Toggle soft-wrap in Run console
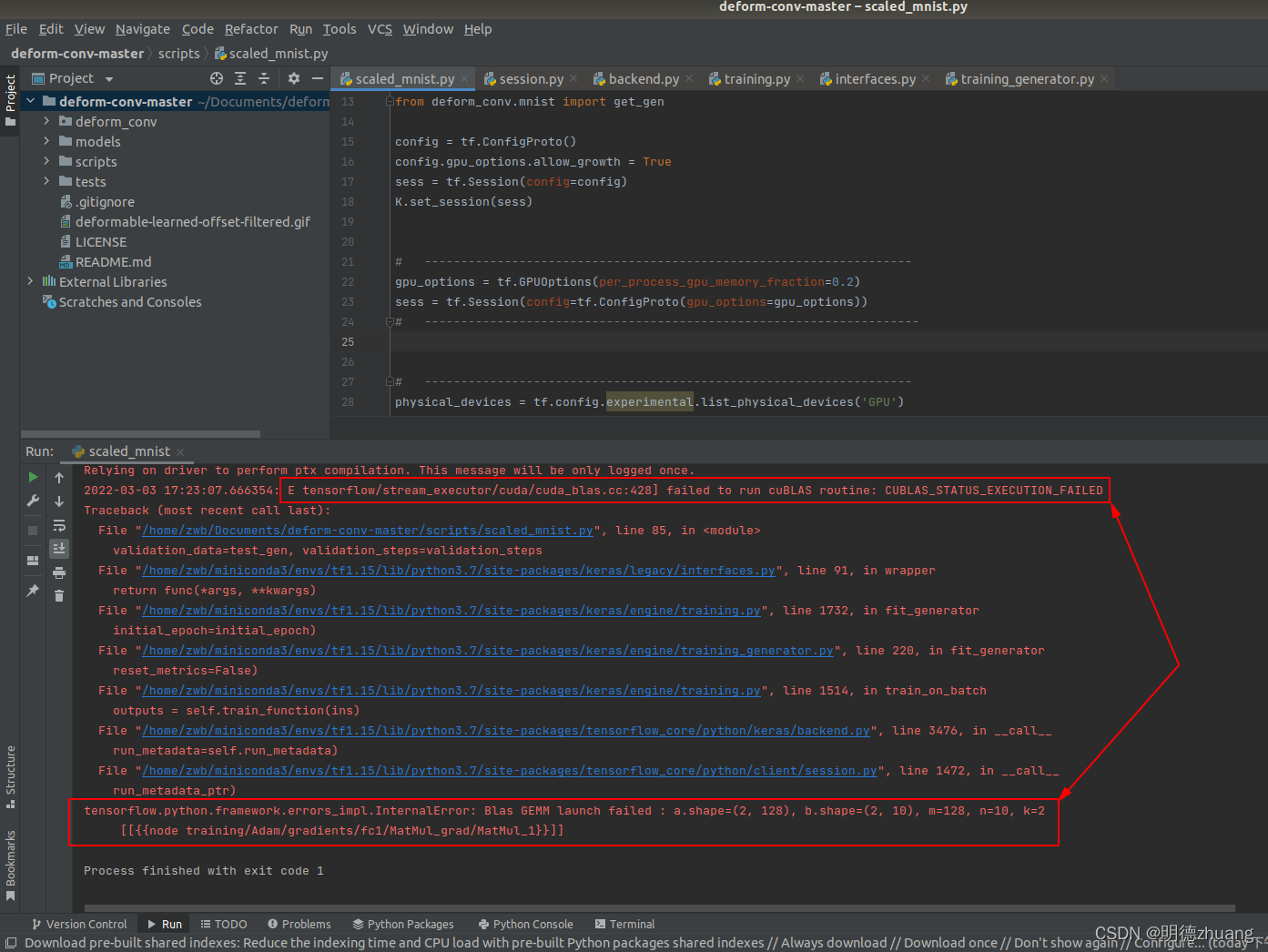The image size is (1268, 952). tap(59, 525)
